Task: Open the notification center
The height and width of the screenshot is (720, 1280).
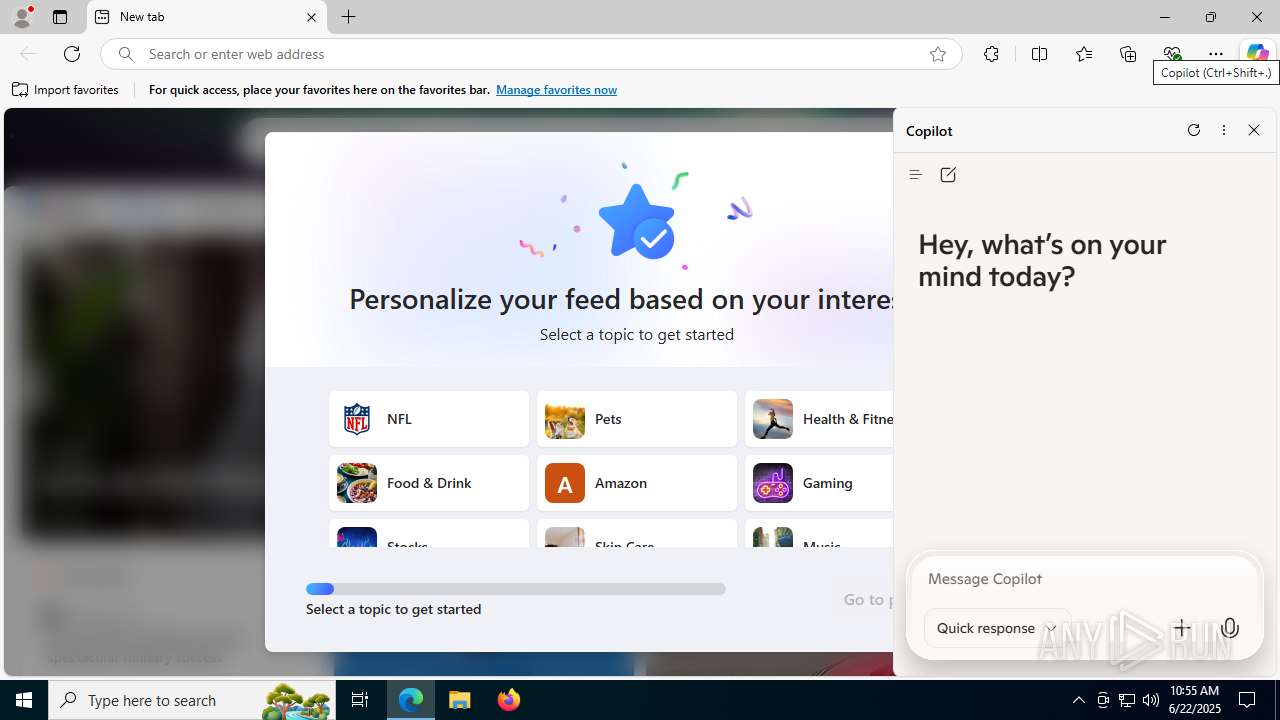Action: (x=1248, y=700)
